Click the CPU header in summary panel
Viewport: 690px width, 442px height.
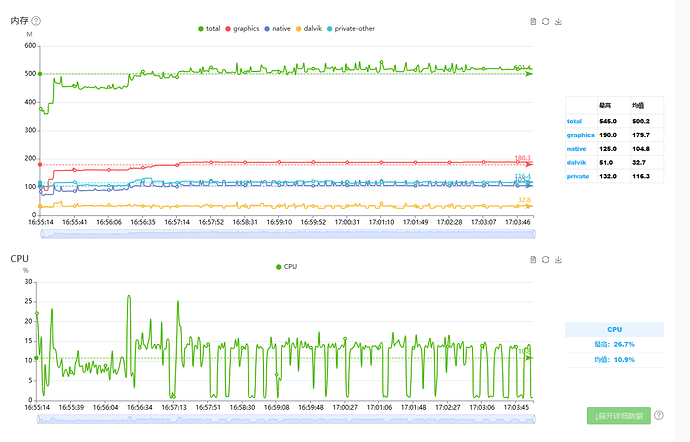tap(614, 329)
